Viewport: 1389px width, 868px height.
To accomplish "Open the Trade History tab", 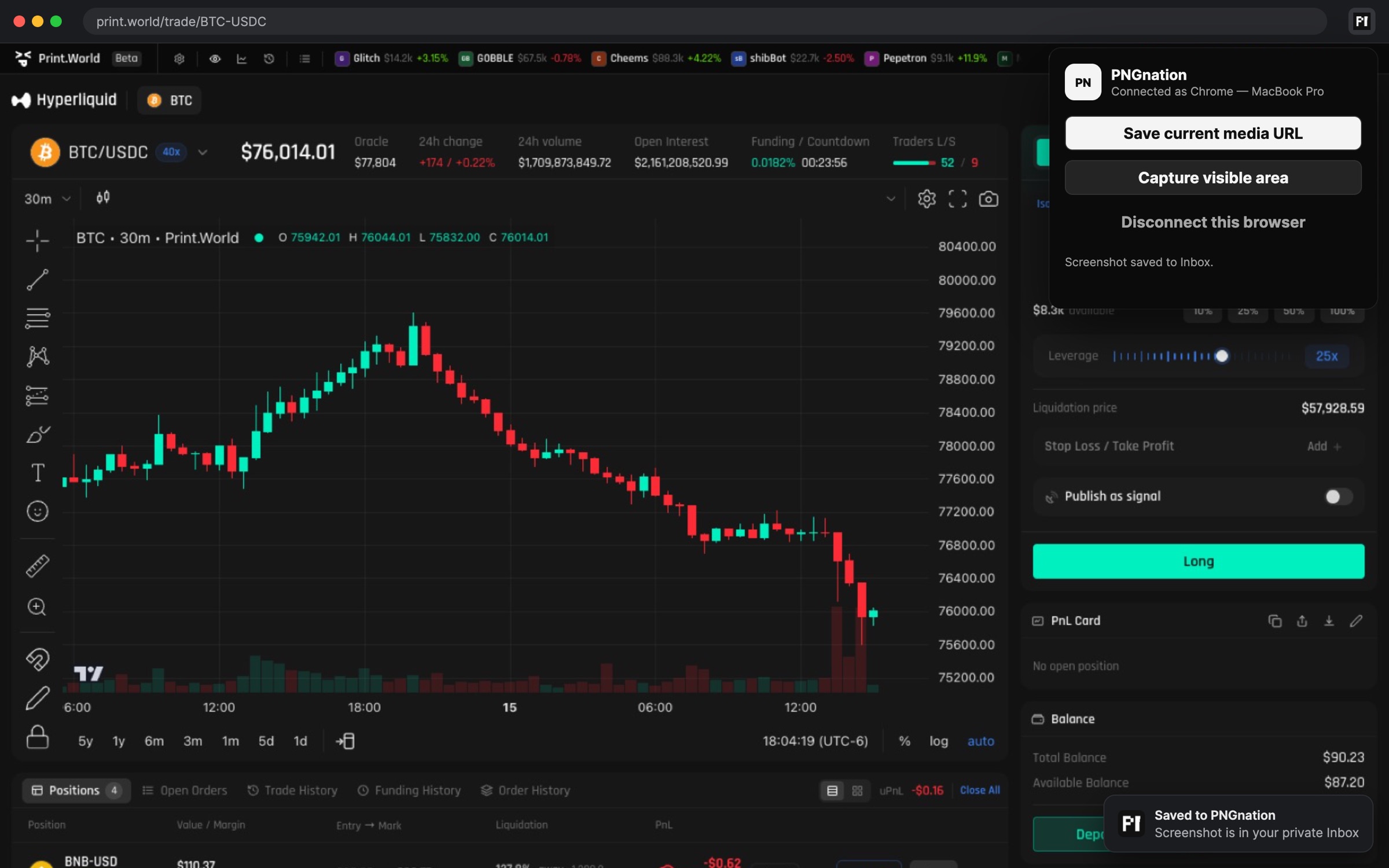I will pos(292,790).
